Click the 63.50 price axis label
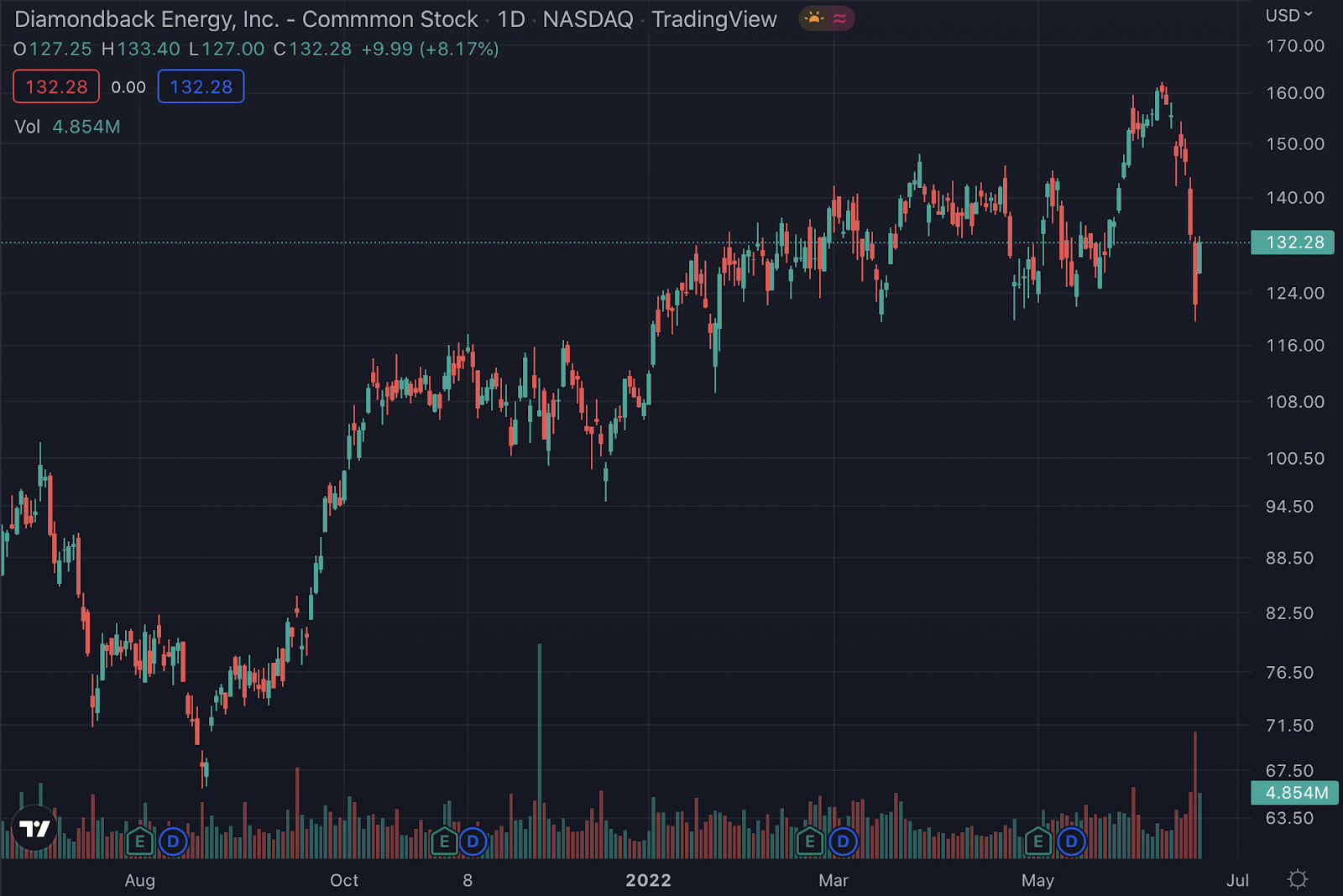The height and width of the screenshot is (896, 1343). (1290, 818)
